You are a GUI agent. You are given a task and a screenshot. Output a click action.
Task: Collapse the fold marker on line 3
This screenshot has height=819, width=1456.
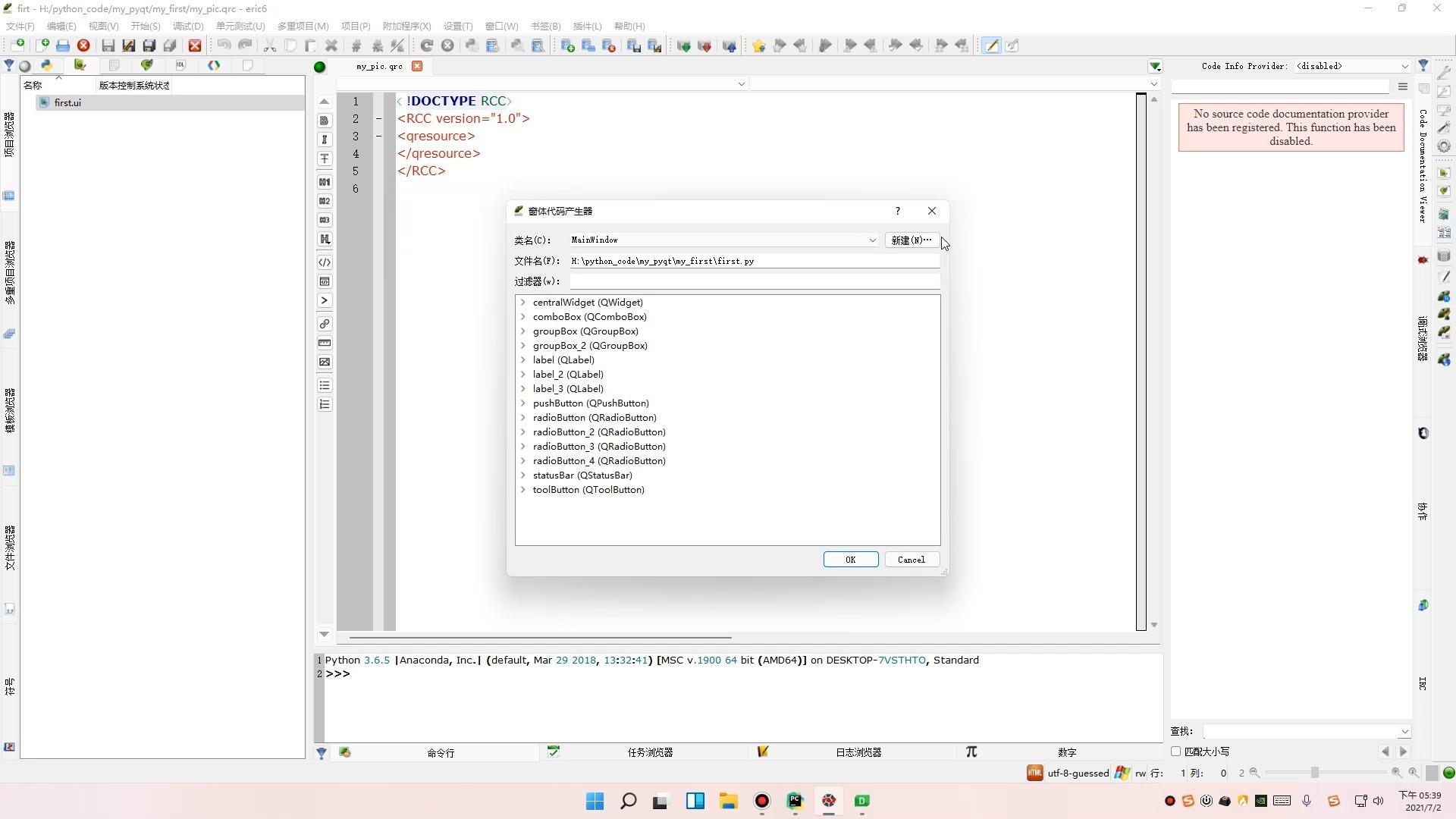[x=378, y=136]
